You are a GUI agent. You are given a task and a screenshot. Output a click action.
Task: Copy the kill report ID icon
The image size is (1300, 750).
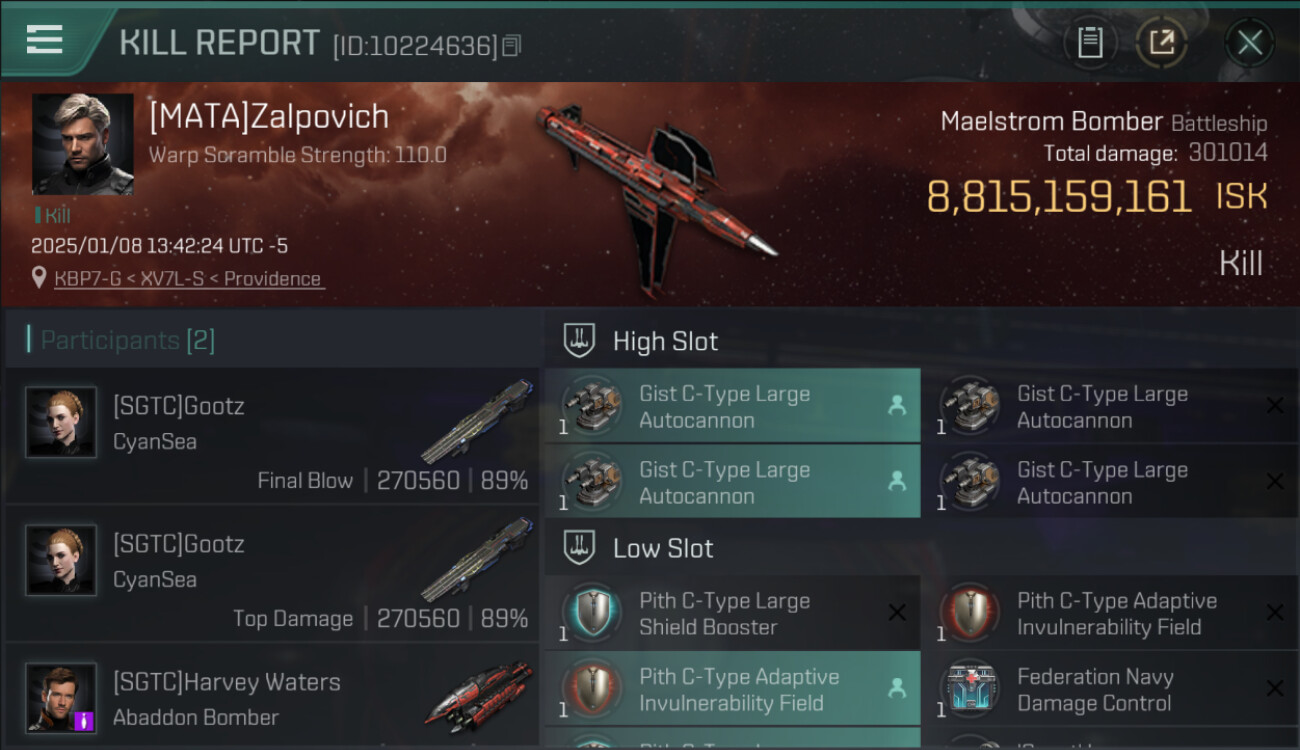[511, 46]
